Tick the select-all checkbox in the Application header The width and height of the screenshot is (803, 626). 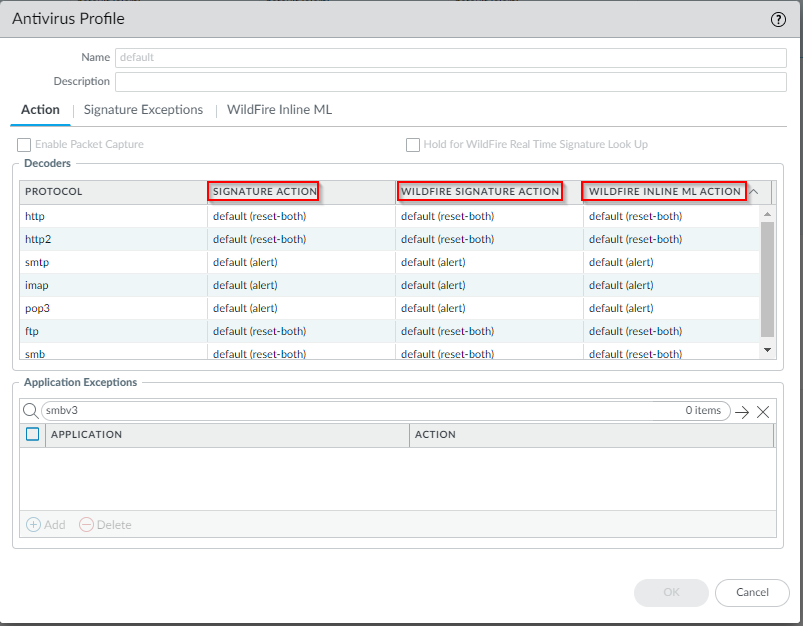32,434
